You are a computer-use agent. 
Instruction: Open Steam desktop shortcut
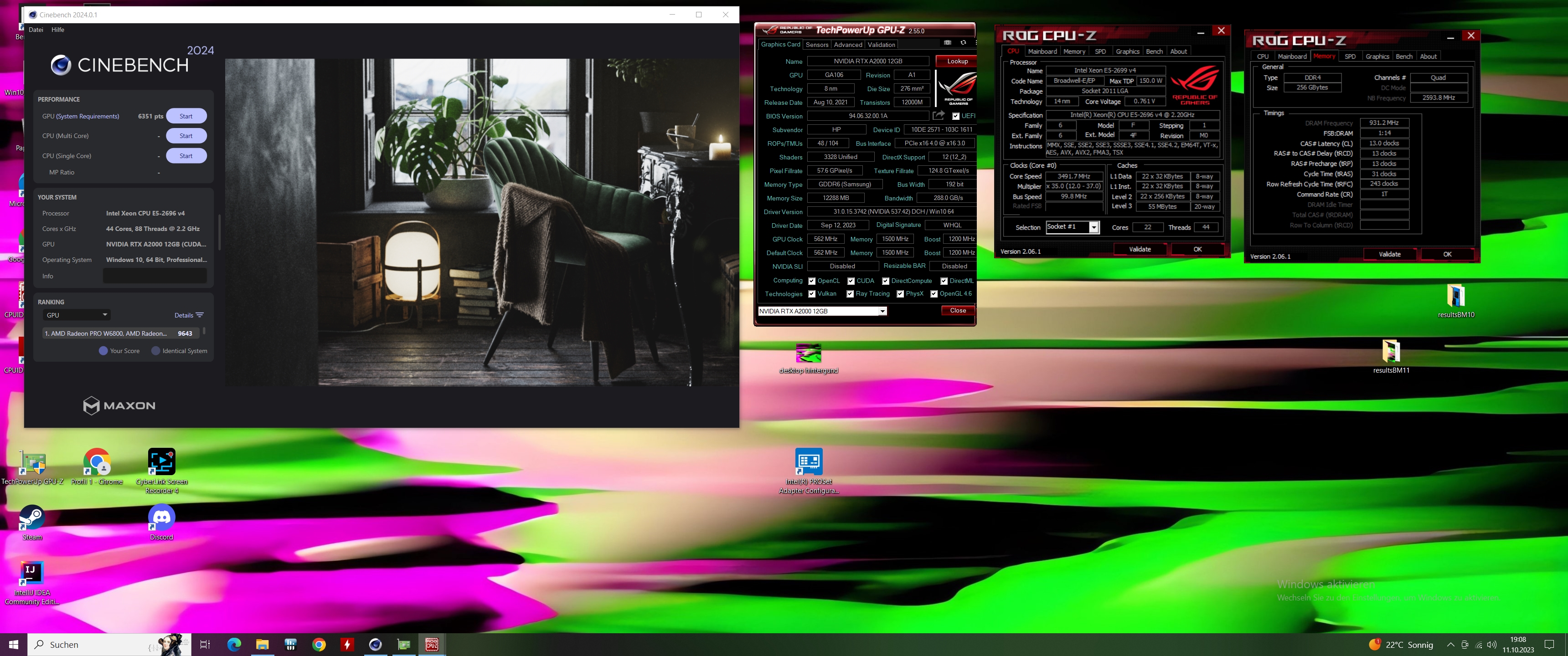point(32,523)
